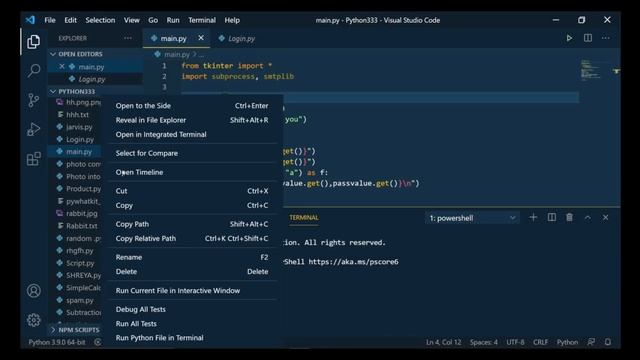Choose Reveal in File Explorer
640x360 pixels.
pyautogui.click(x=192, y=120)
